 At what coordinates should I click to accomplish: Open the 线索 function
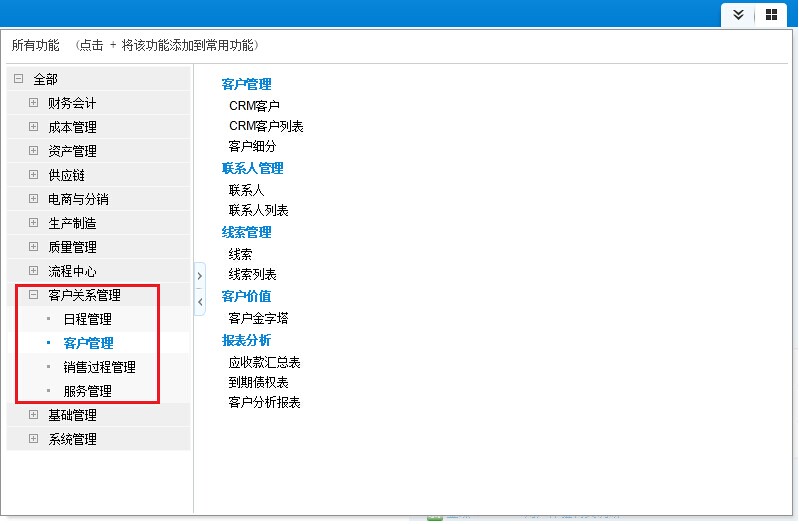click(x=240, y=254)
